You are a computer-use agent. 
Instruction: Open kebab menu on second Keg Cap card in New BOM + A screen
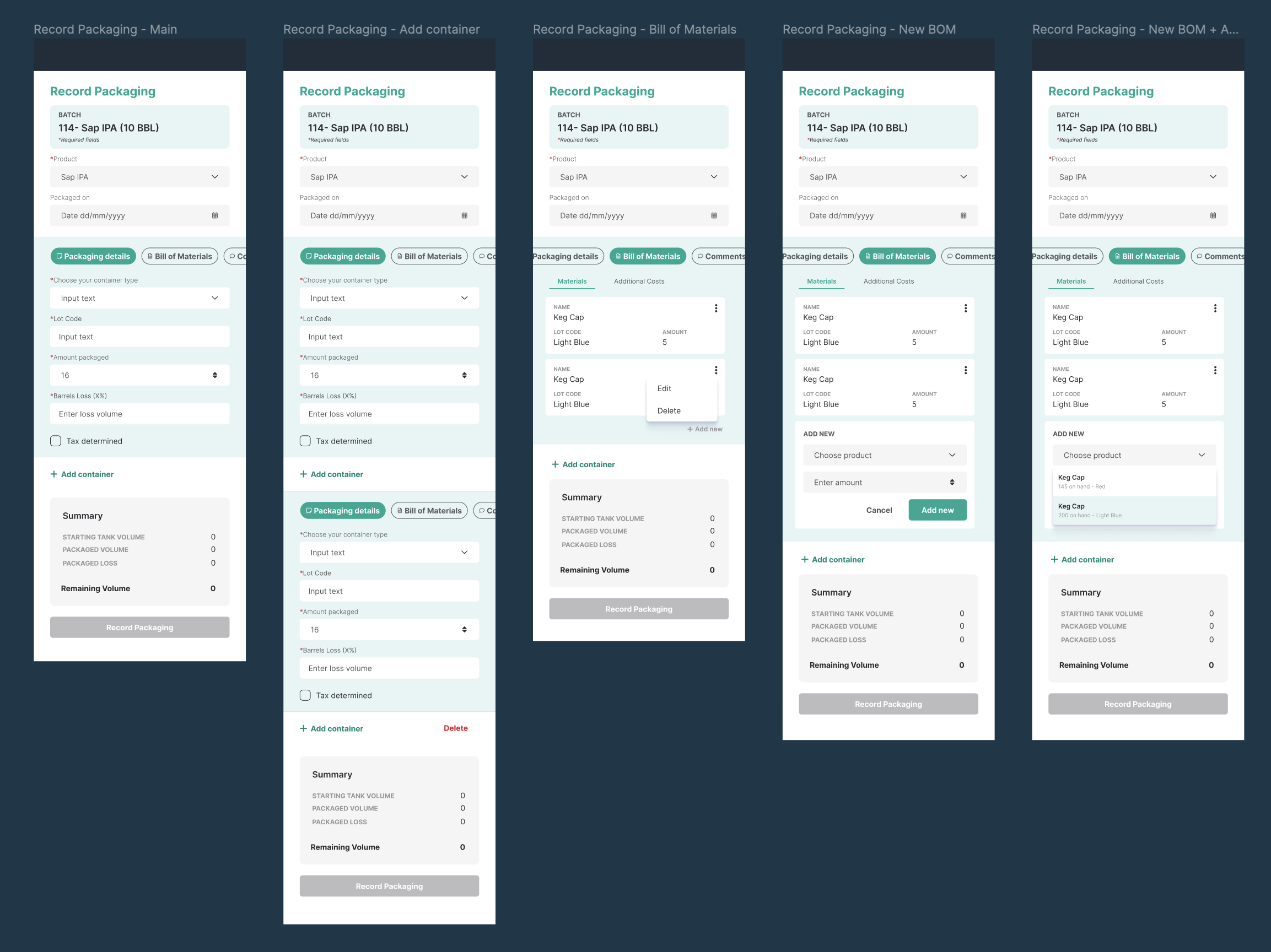point(1215,370)
